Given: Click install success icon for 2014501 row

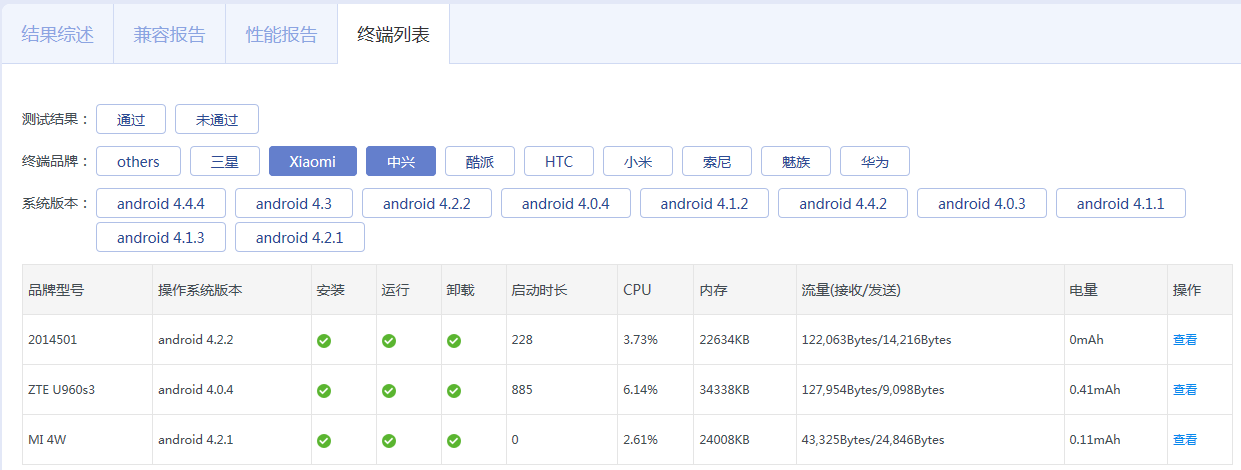Looking at the screenshot, I should [324, 340].
